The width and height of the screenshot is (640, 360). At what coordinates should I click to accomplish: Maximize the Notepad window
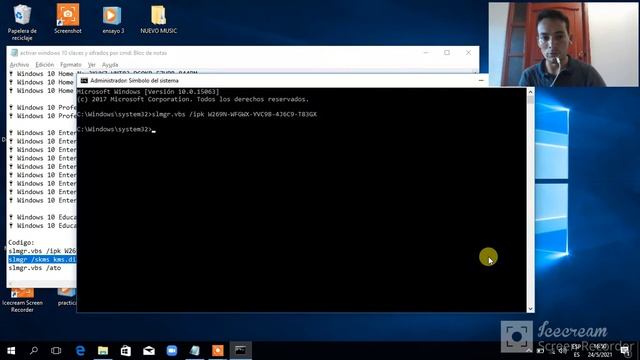pos(447,53)
